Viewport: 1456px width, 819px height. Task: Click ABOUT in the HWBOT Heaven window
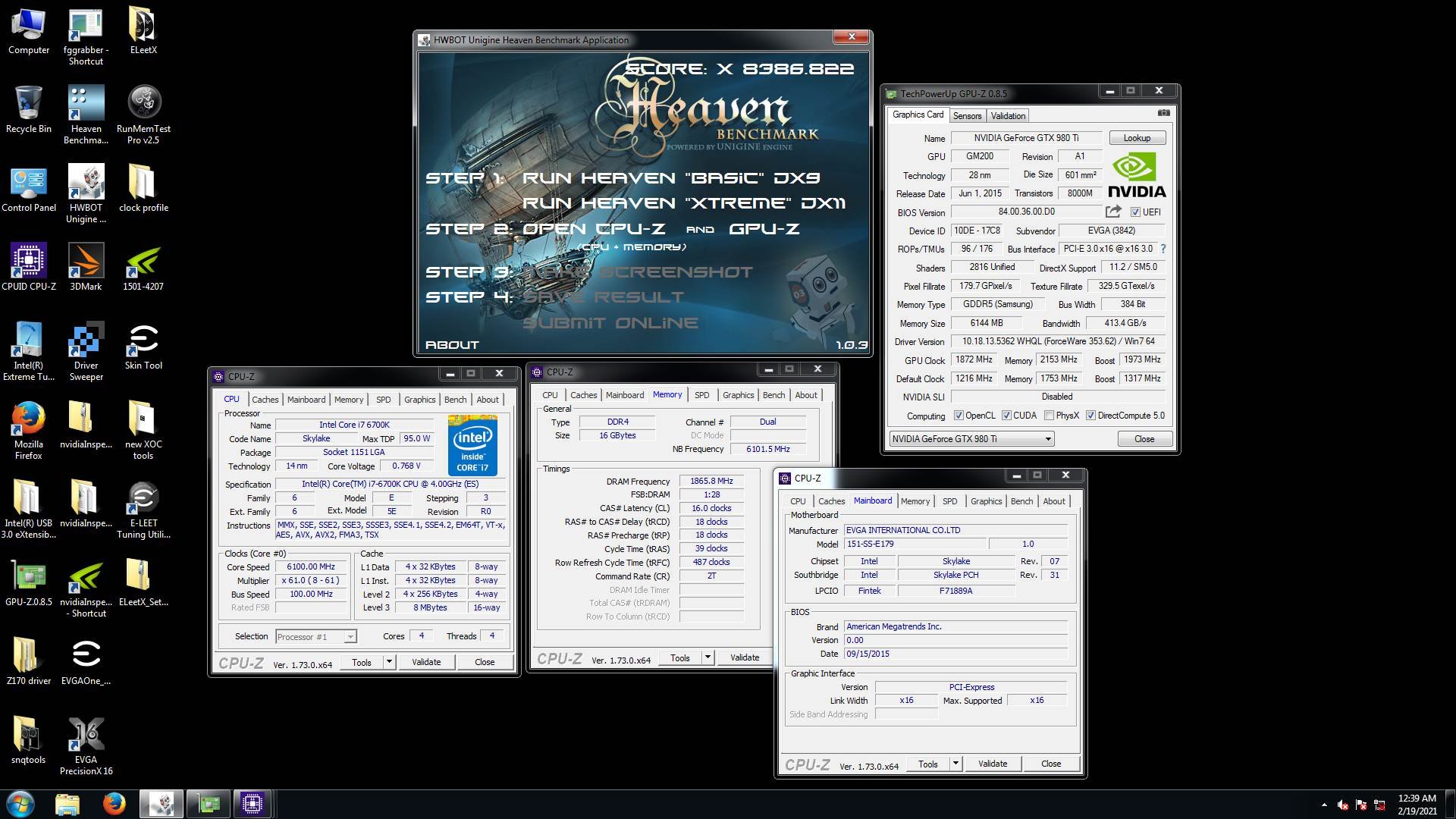[452, 345]
